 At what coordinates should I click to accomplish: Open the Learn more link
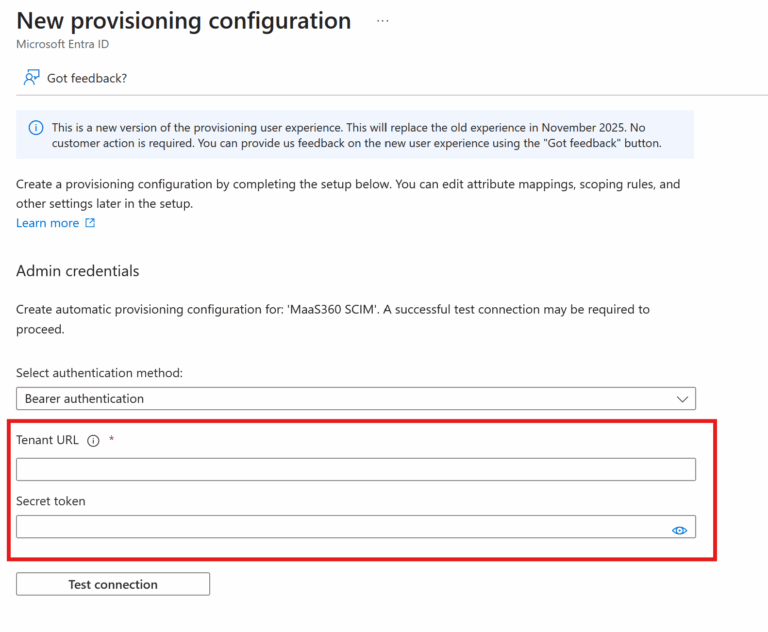(x=47, y=223)
